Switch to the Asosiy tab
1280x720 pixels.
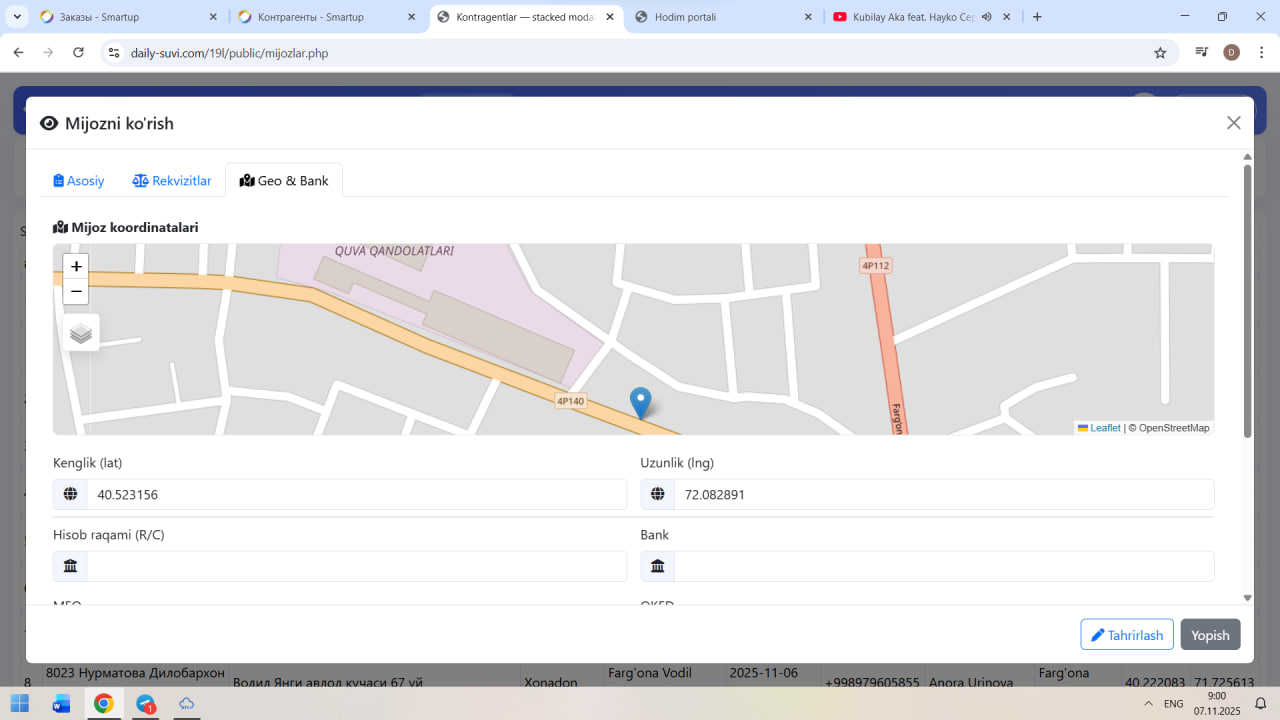(78, 181)
